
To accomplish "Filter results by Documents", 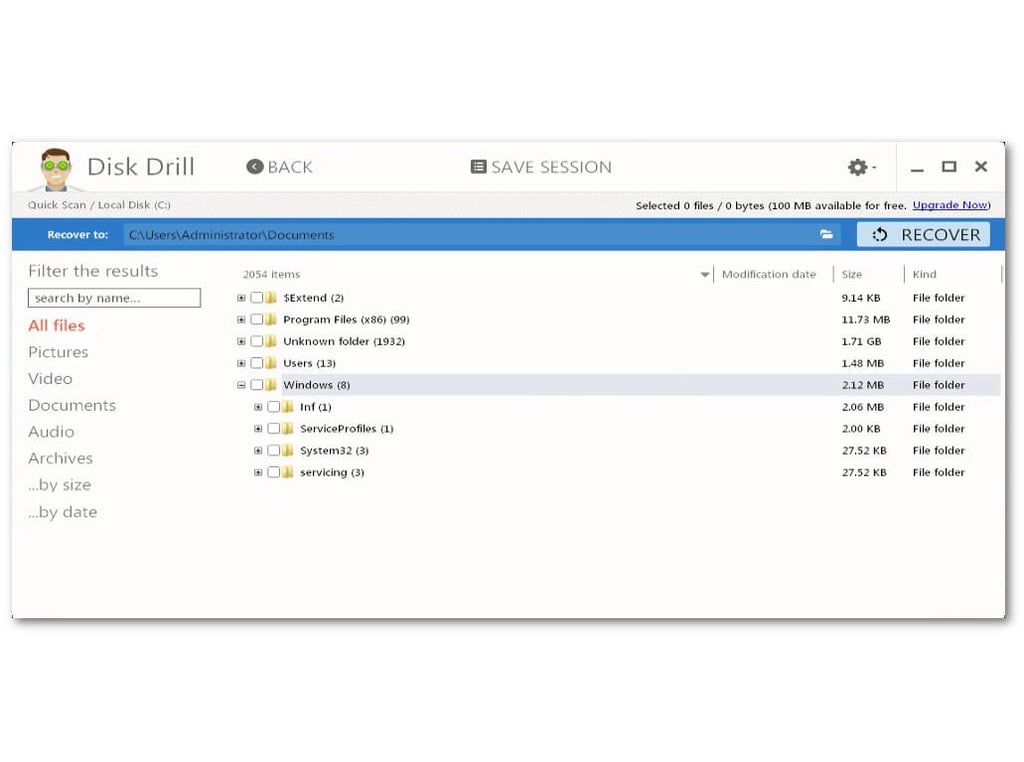I will coord(72,405).
